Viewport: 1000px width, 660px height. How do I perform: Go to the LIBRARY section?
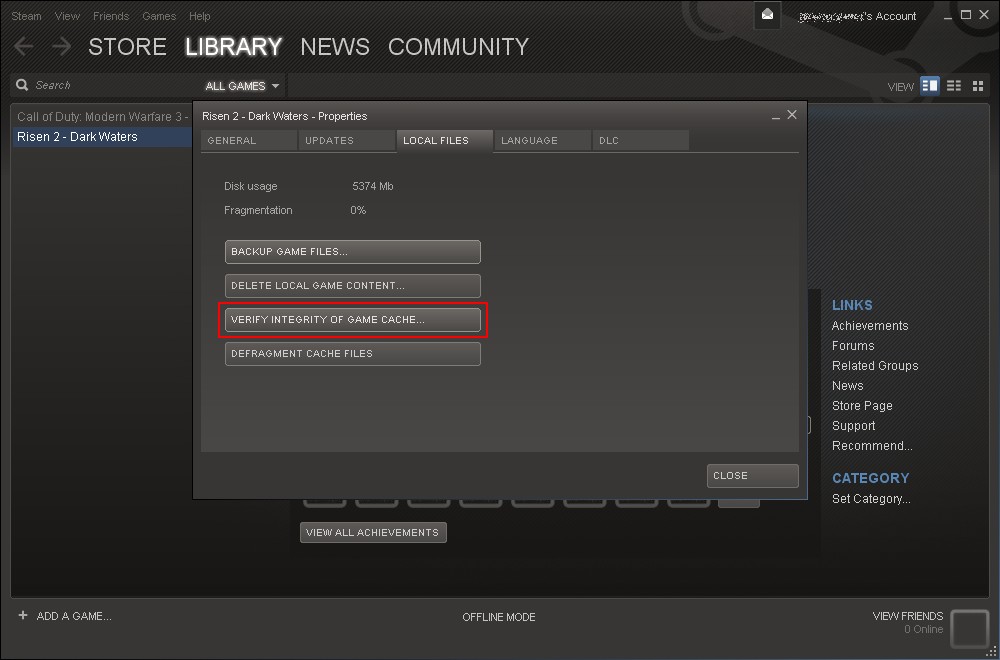pos(233,47)
